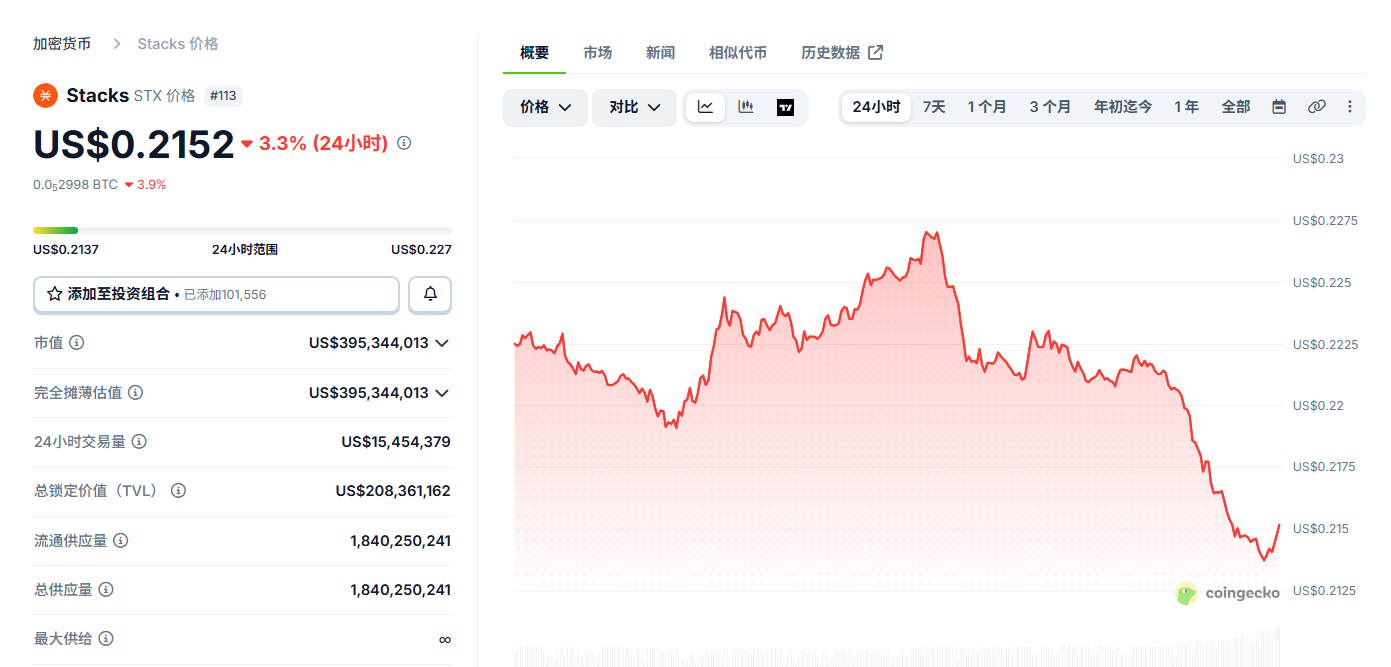
Task: Click the US$0.23 axis label
Action: point(1318,159)
